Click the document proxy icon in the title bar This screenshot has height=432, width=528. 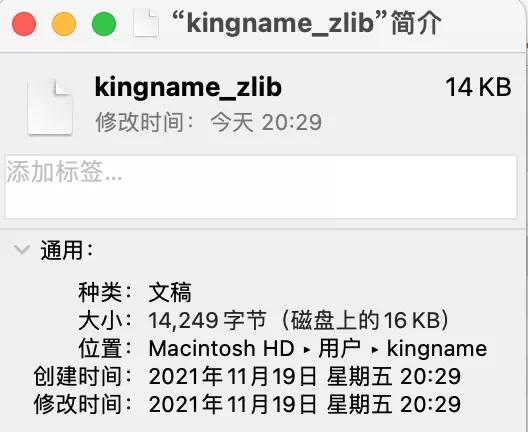tap(146, 24)
